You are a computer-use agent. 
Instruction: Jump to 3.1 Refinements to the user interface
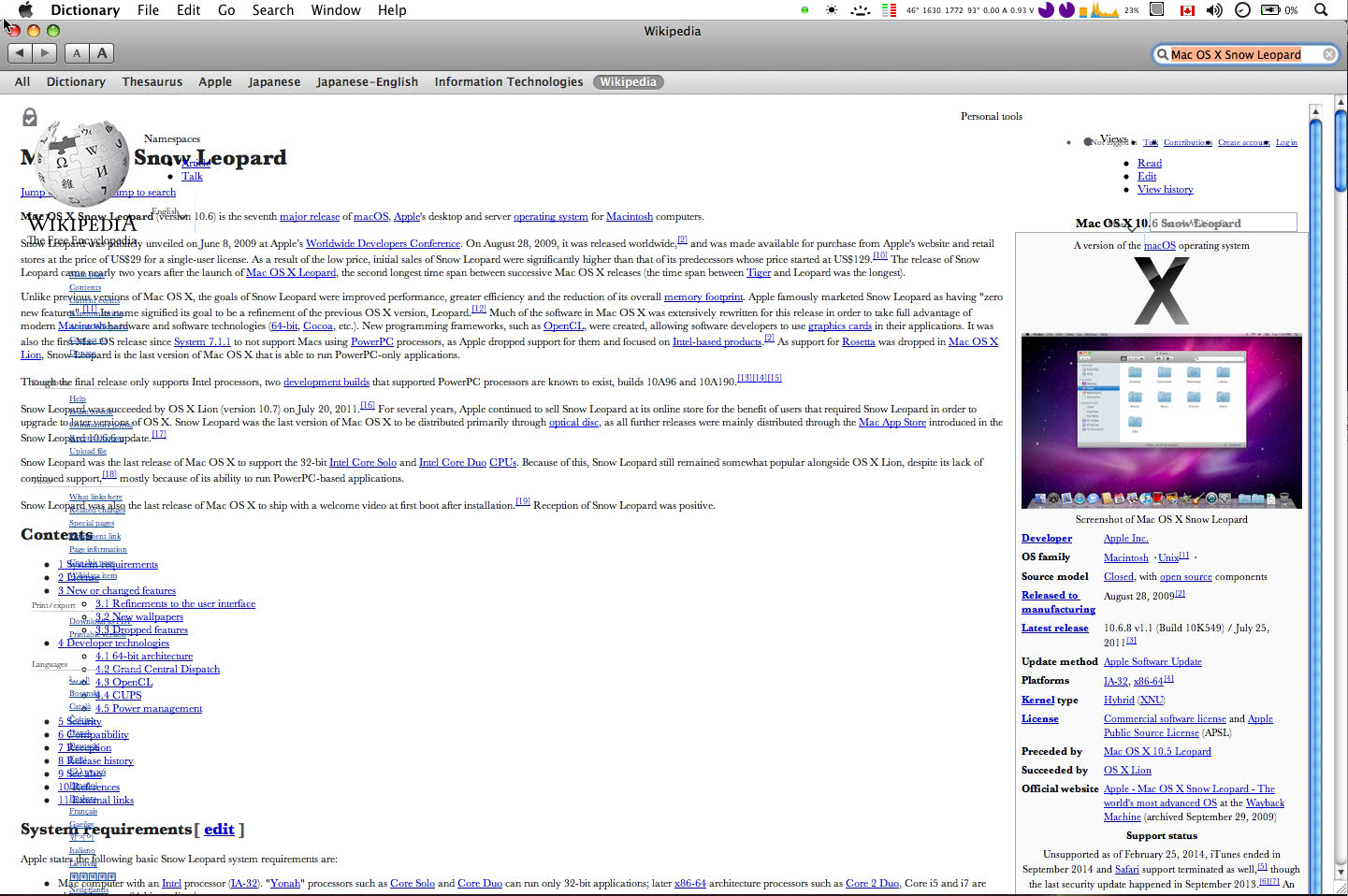click(x=175, y=603)
